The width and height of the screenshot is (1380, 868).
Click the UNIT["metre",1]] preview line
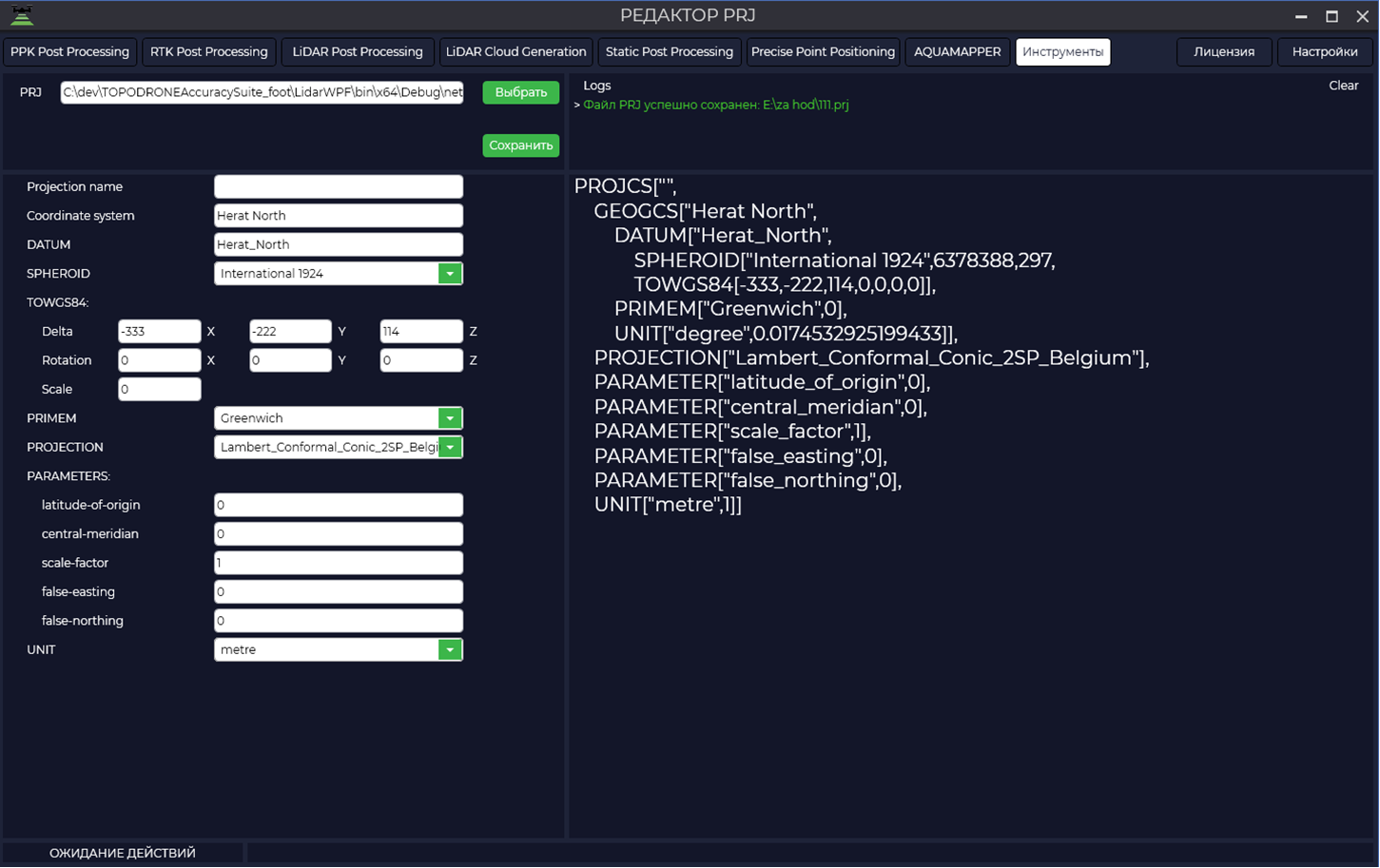pos(669,504)
